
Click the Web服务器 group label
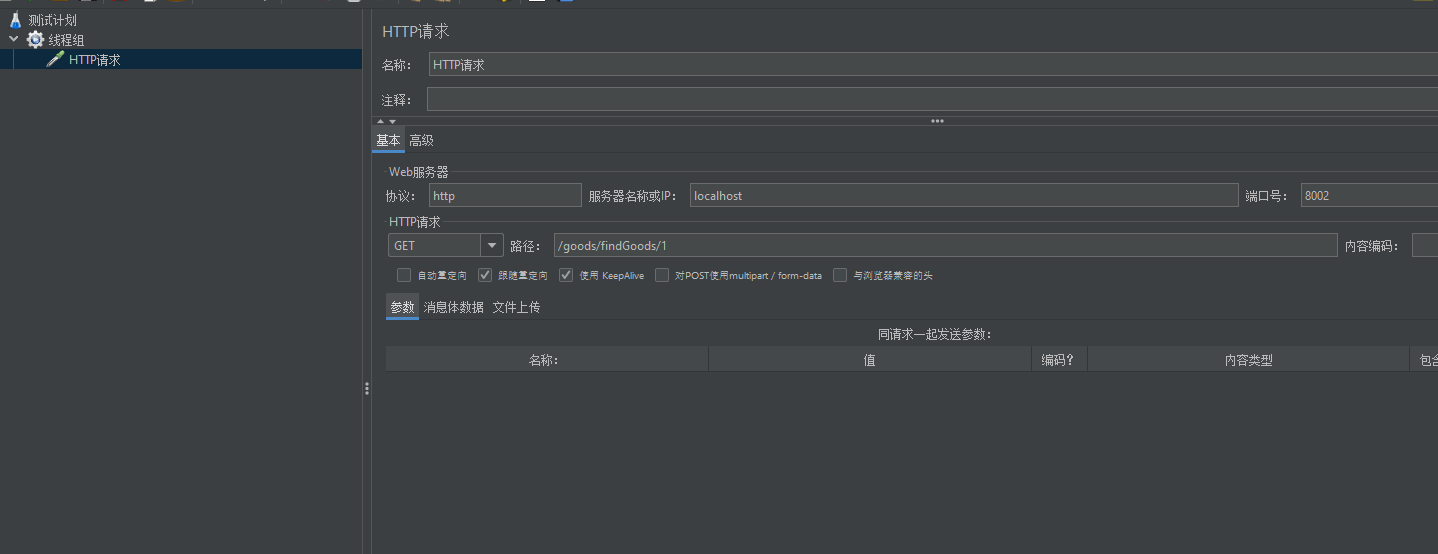click(418, 172)
